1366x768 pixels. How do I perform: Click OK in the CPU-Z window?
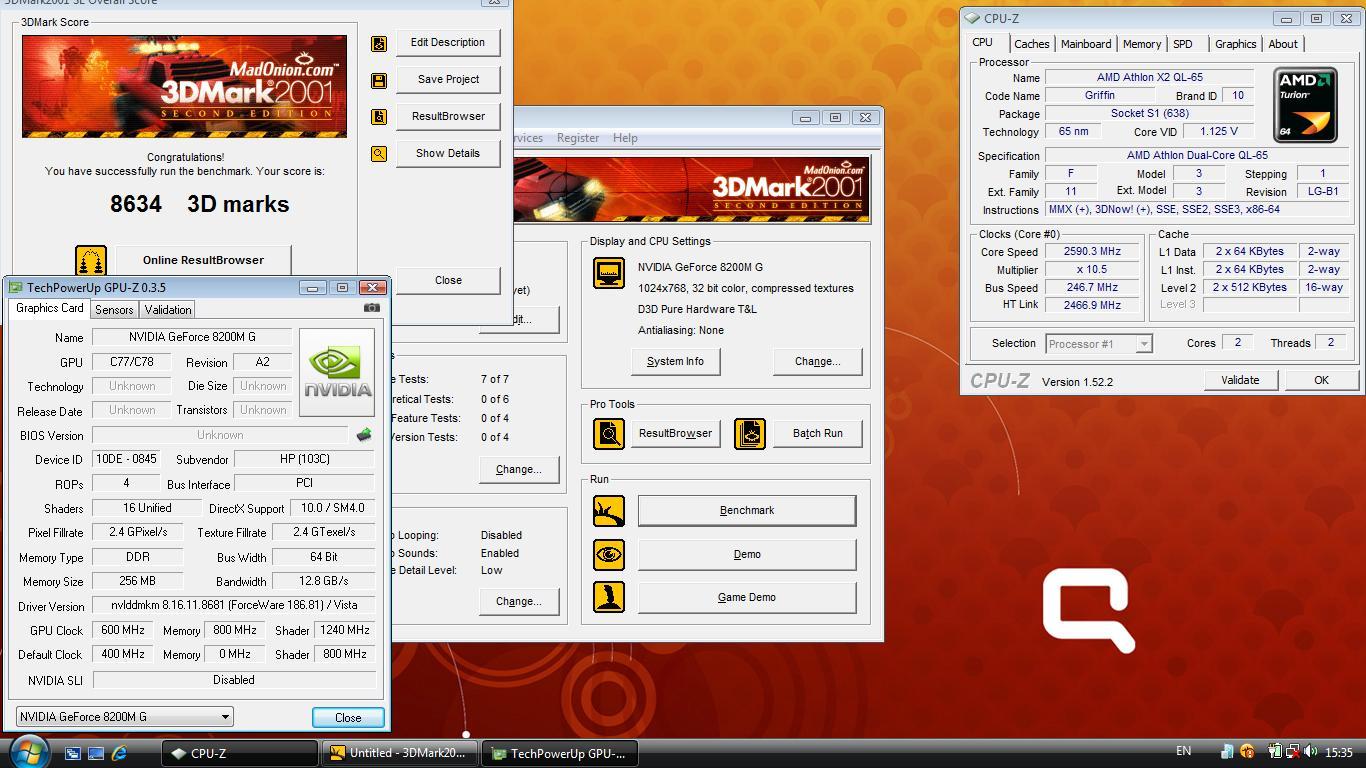click(x=1321, y=380)
